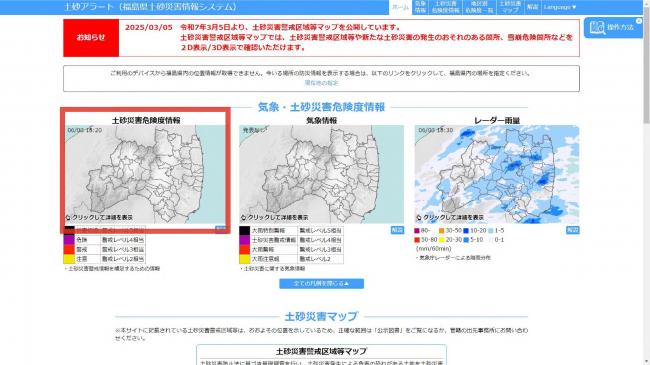Click the 2025/03/05 notice date
Image resolution: width=650 pixels, height=365 pixels.
(148, 27)
